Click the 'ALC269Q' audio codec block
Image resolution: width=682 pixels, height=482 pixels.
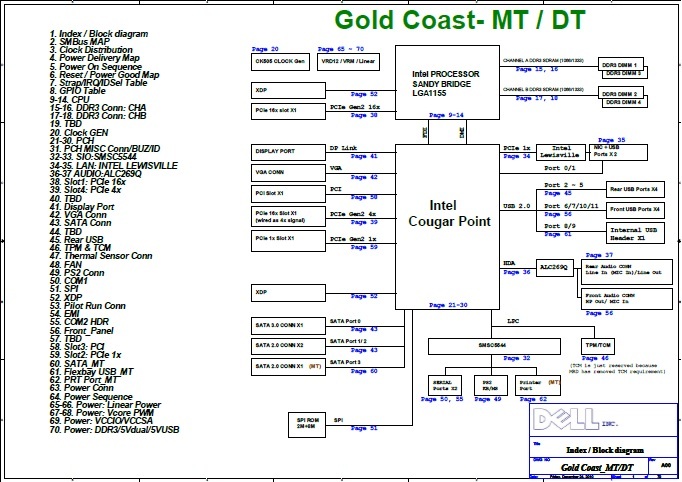click(x=555, y=268)
